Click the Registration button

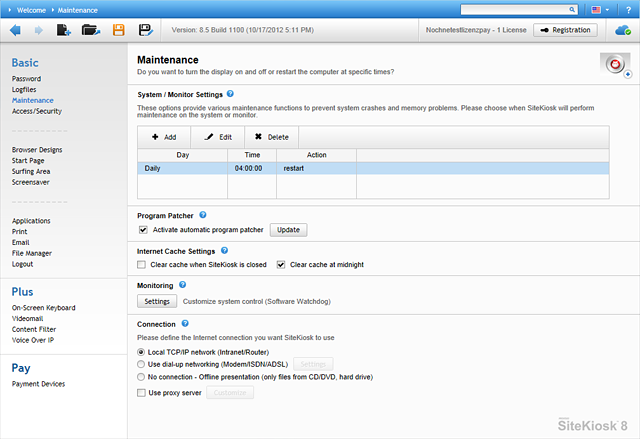[x=565, y=30]
